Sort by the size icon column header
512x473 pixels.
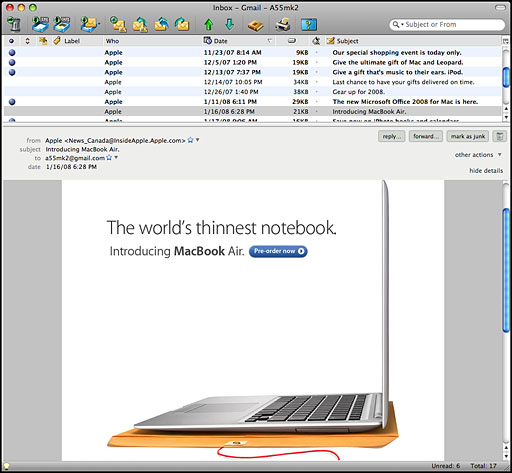[x=292, y=41]
